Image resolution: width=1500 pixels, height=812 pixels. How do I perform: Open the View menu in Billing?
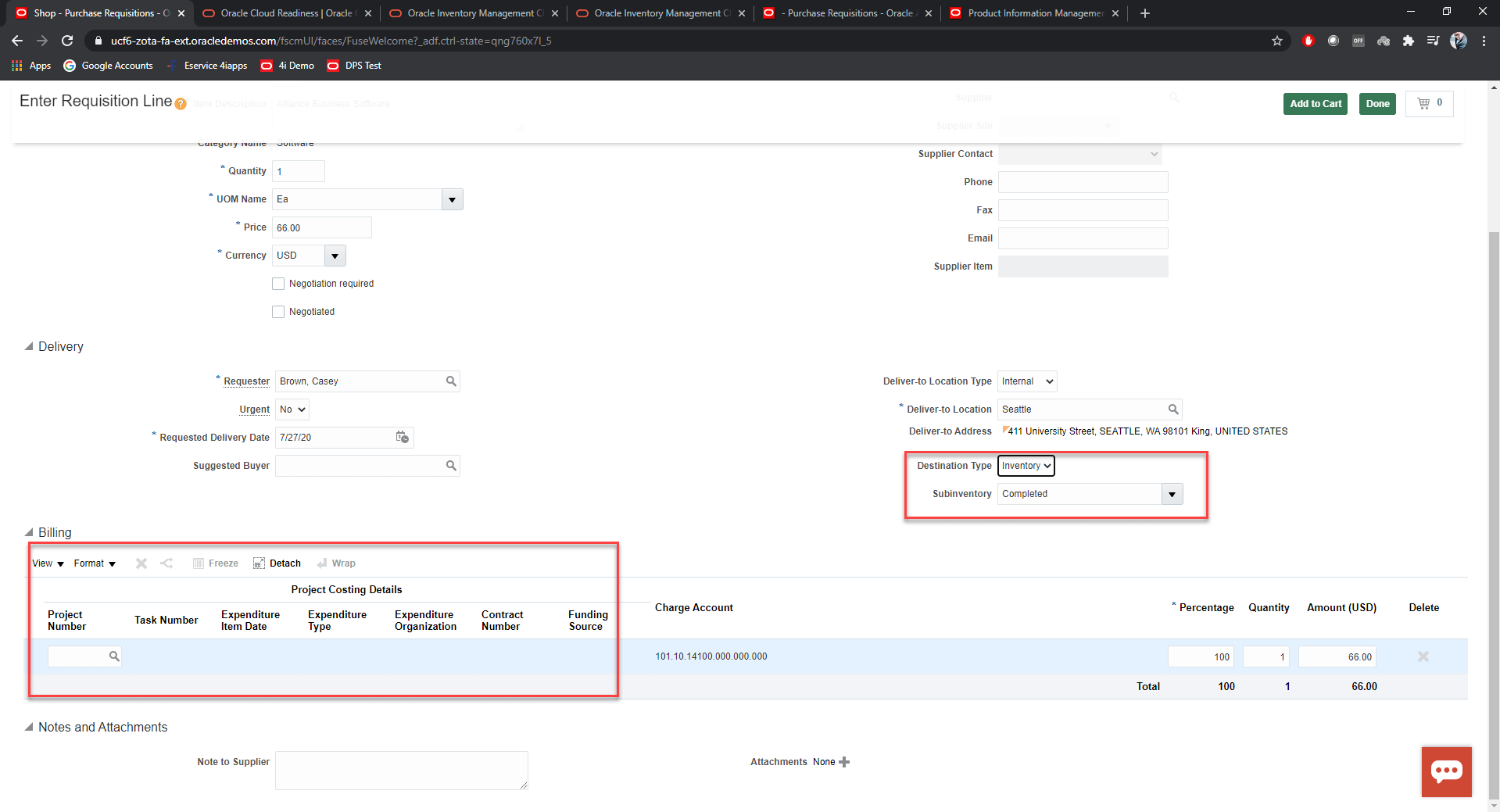click(x=48, y=563)
